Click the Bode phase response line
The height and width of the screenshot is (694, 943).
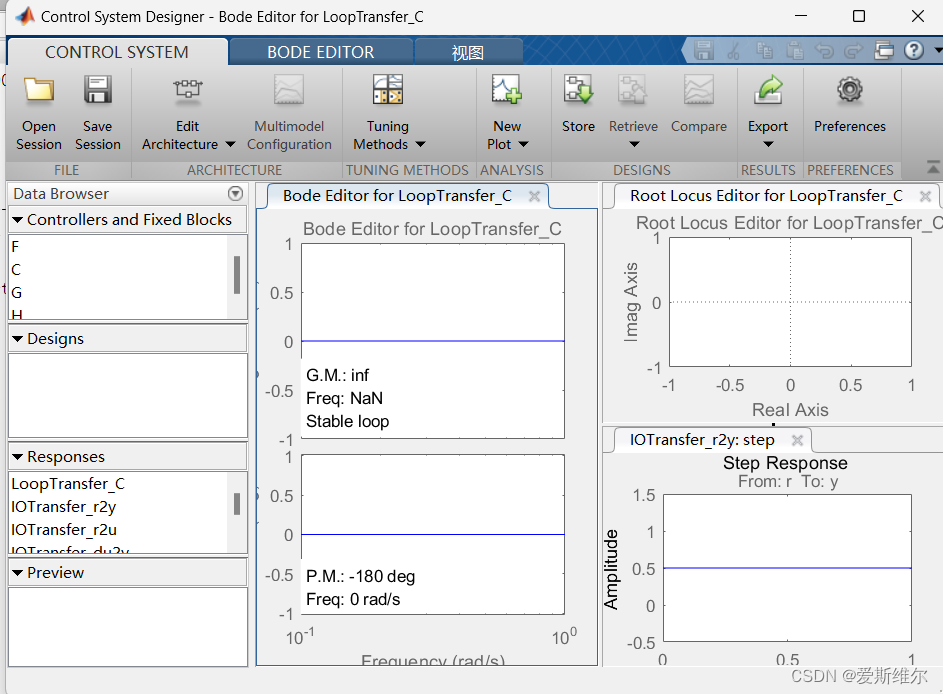(x=432, y=534)
